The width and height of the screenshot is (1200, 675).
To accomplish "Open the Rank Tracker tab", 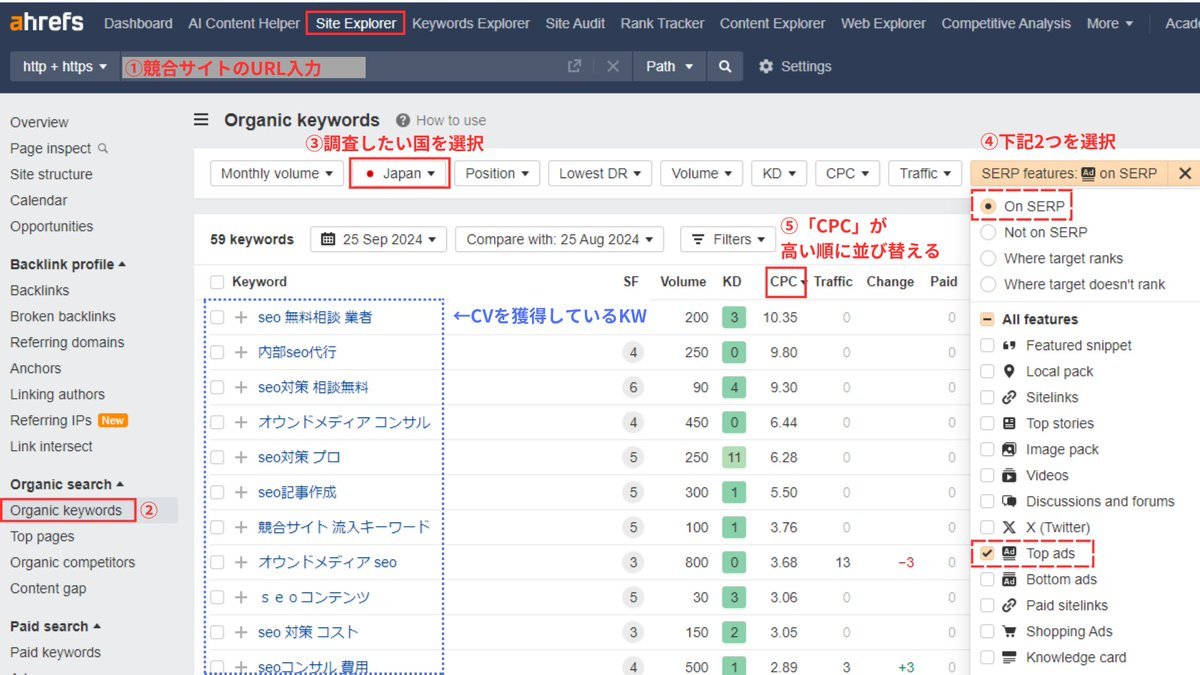I will (662, 23).
